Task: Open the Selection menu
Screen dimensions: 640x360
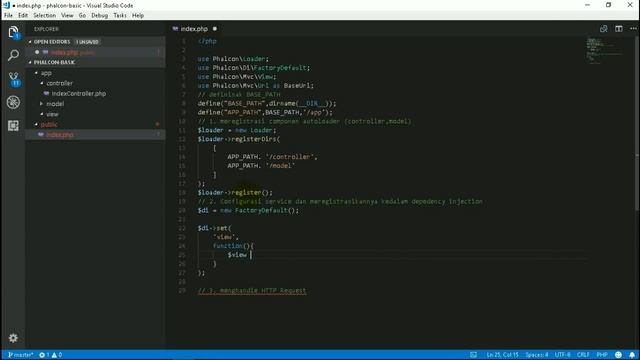Action: point(44,16)
